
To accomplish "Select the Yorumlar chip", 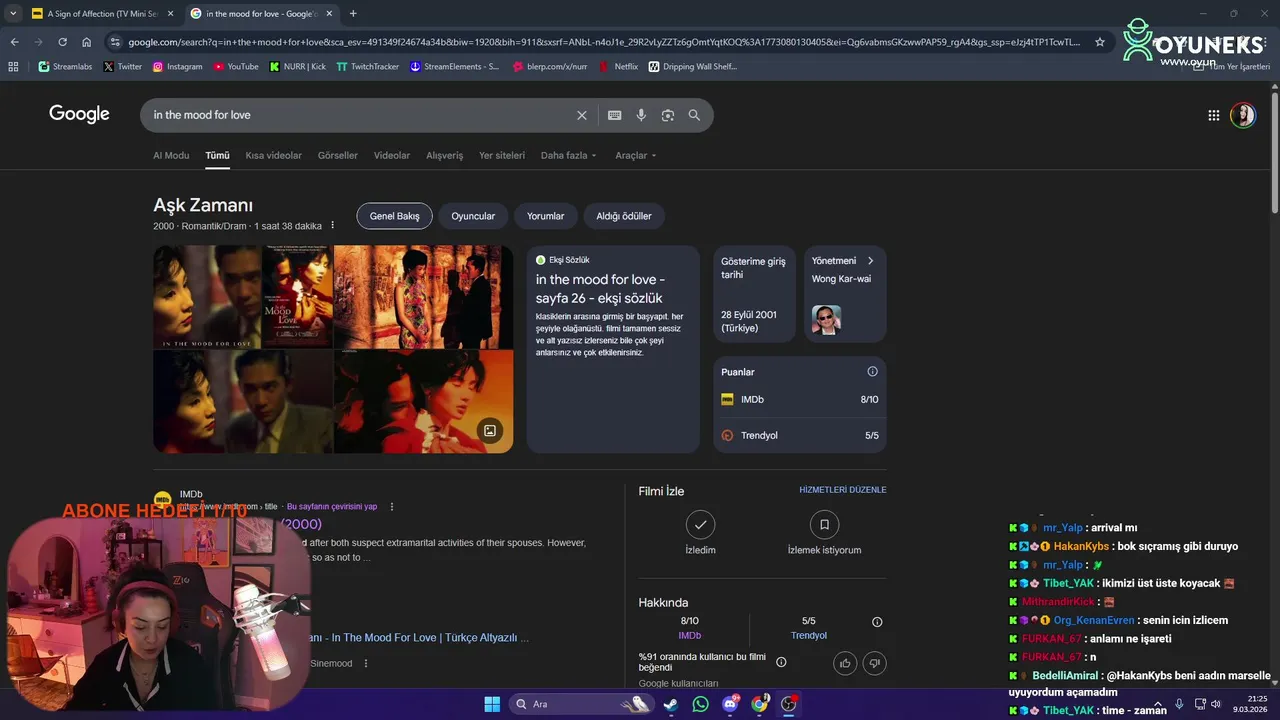I will [545, 216].
